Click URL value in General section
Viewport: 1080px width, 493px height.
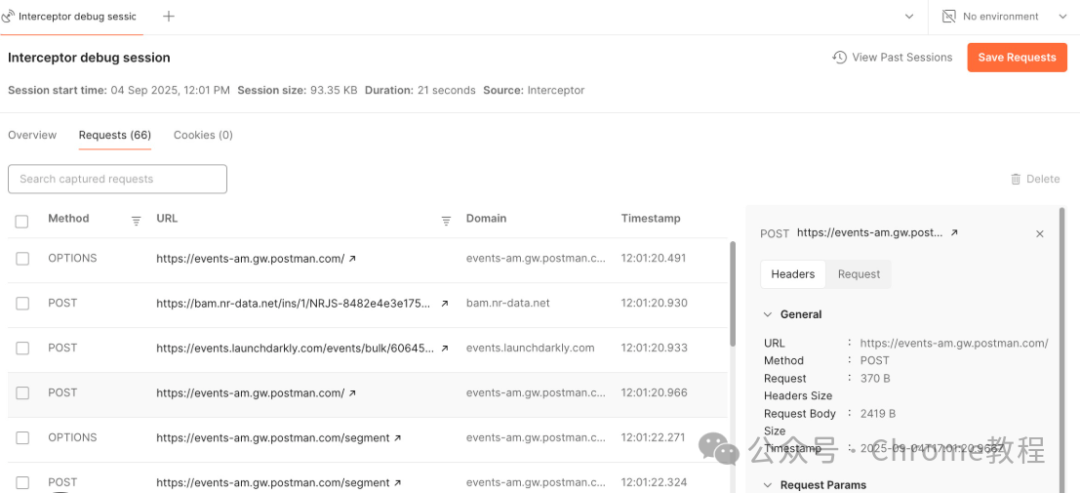[x=954, y=343]
